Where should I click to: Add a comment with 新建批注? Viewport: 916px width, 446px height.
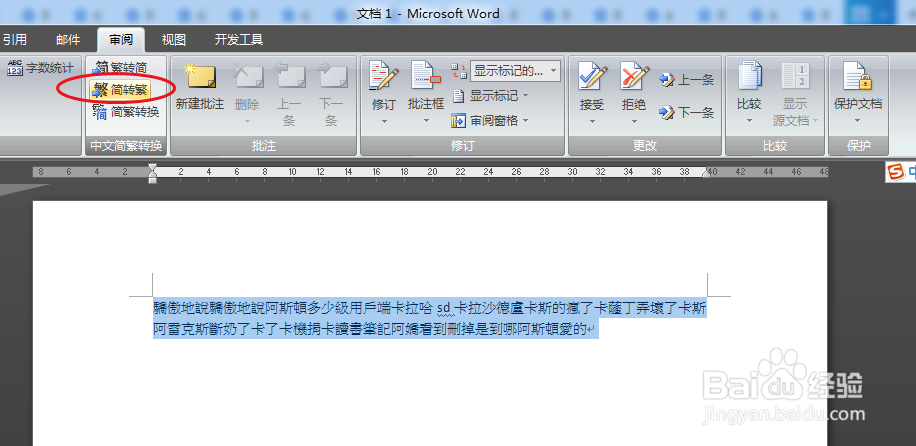pos(200,88)
